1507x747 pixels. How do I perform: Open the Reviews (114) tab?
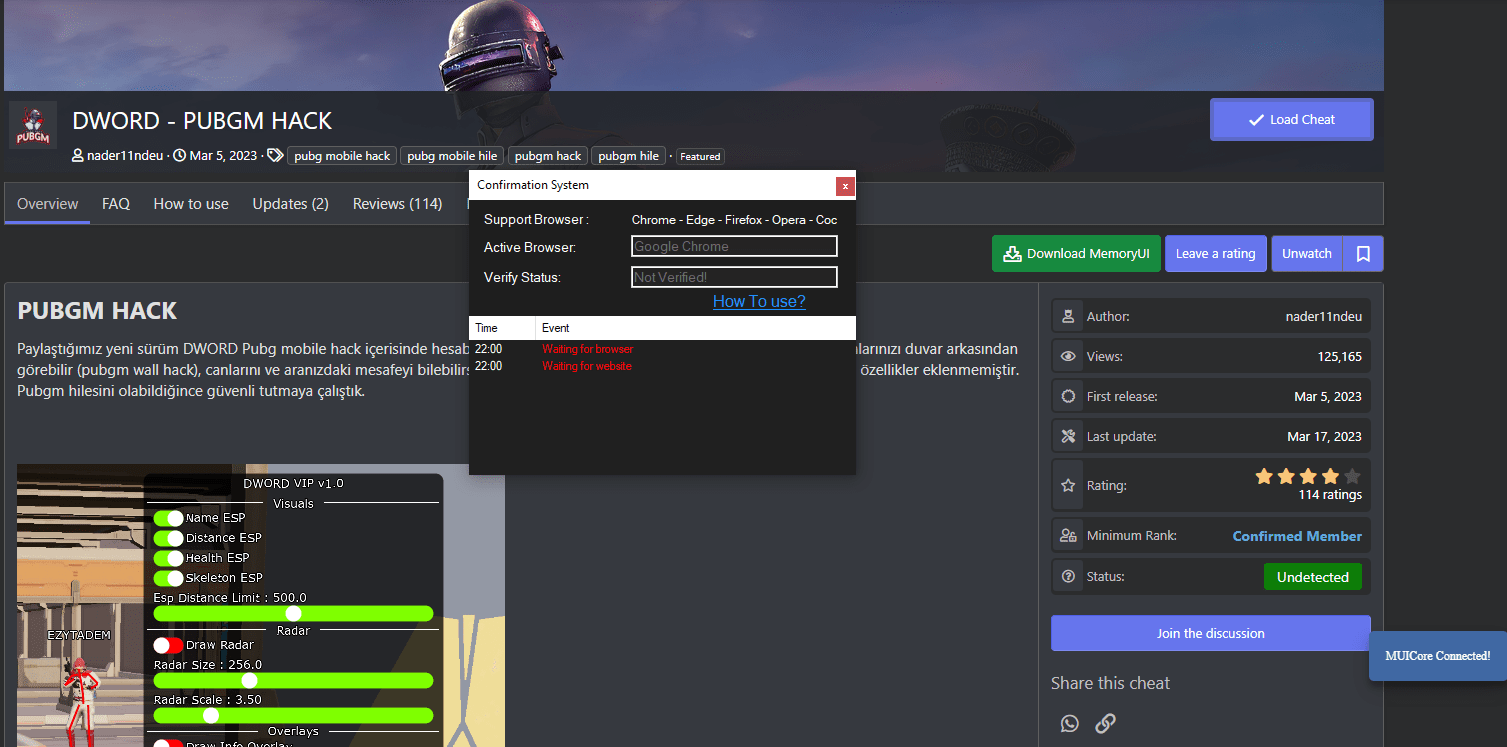[x=397, y=203]
